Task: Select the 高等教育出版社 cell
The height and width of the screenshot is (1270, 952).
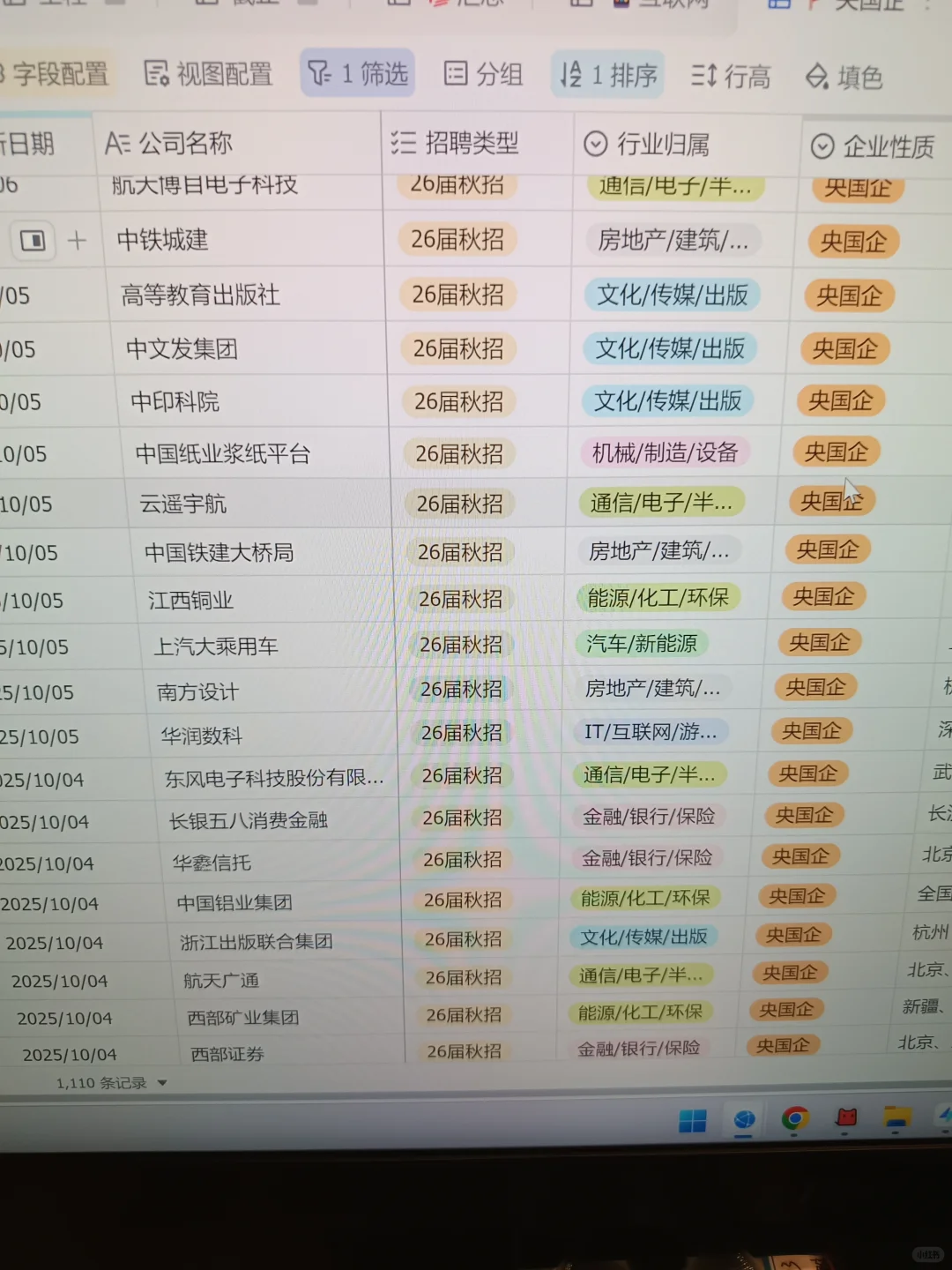Action: coord(245,295)
